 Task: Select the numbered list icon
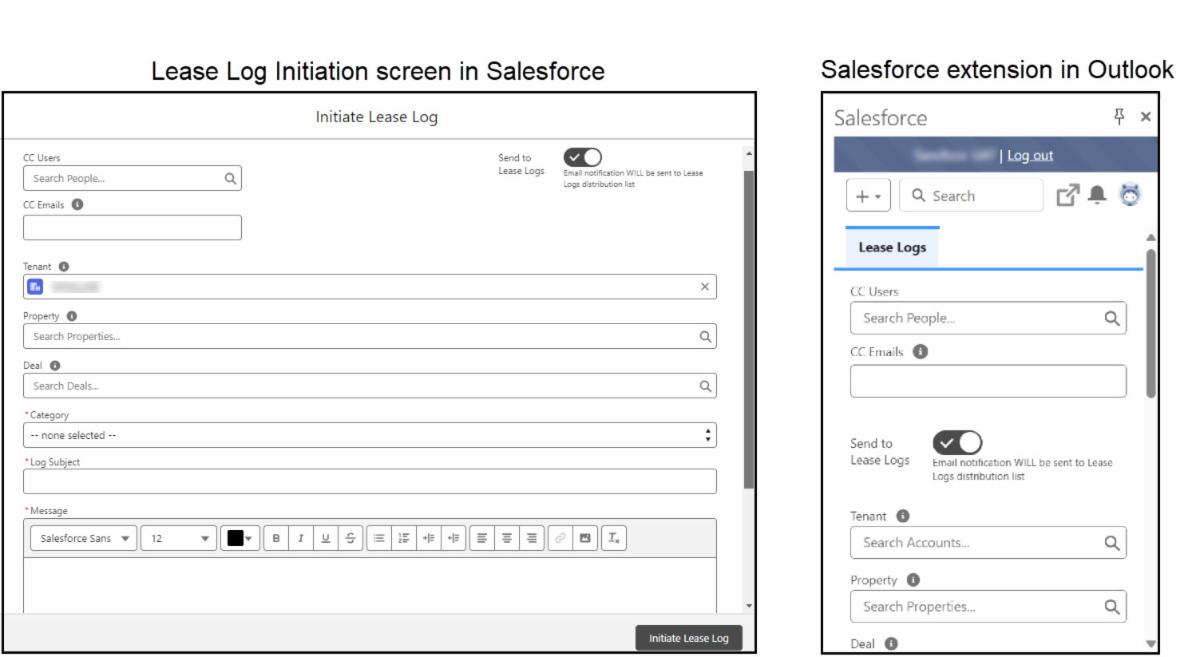click(x=402, y=538)
